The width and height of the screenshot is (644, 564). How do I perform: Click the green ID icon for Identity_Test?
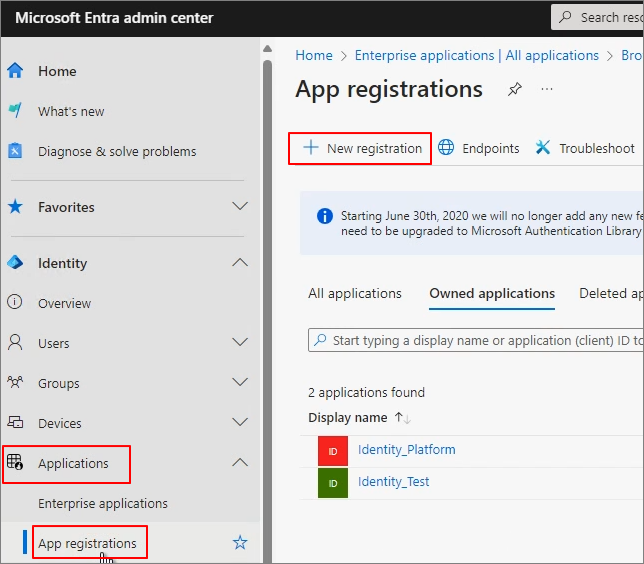point(333,483)
